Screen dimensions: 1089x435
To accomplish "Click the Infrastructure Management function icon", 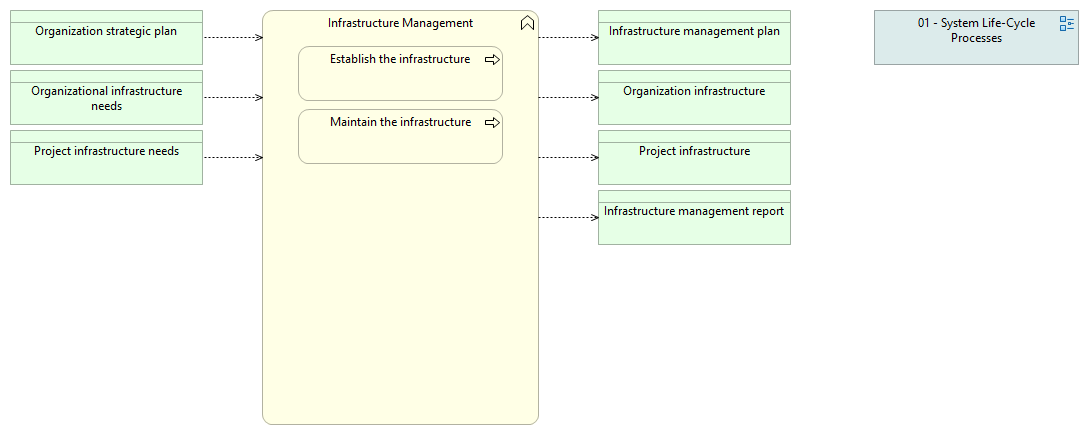I will click(527, 24).
